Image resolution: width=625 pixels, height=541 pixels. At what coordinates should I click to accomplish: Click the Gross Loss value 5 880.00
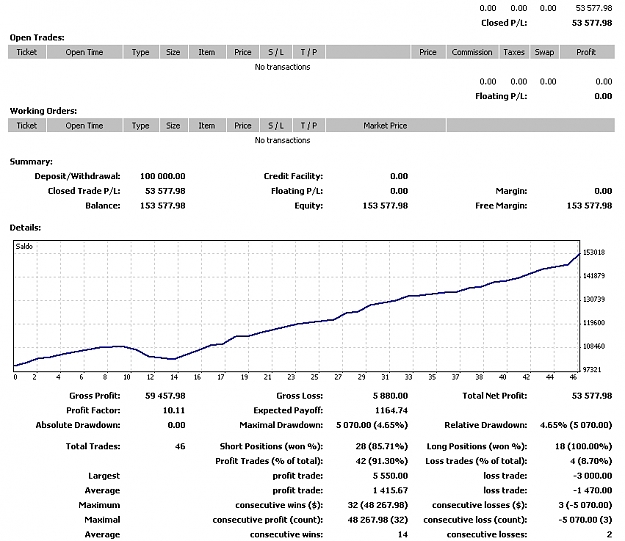coord(390,396)
